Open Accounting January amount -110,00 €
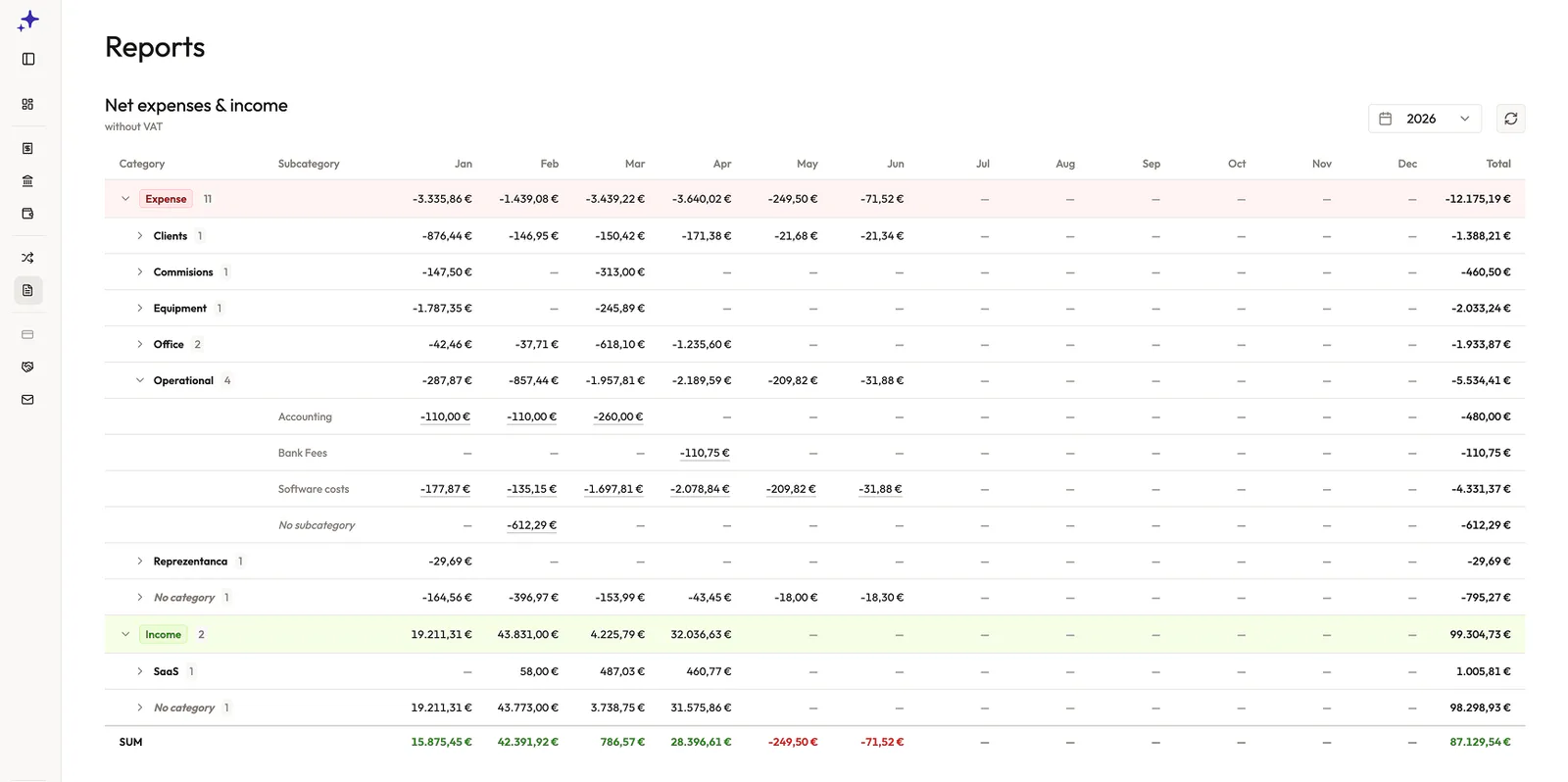 tap(445, 417)
